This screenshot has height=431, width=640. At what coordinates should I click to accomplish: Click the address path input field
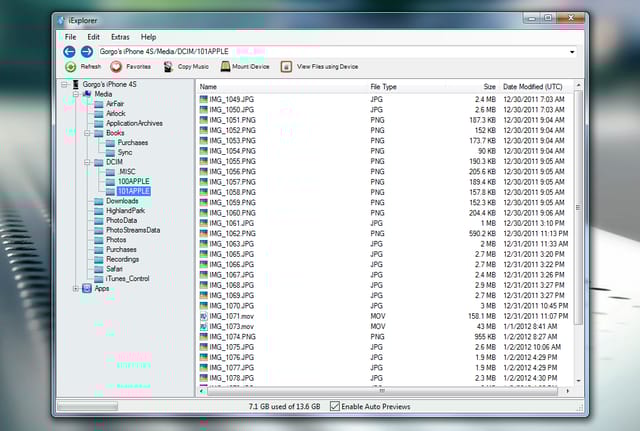tap(333, 52)
